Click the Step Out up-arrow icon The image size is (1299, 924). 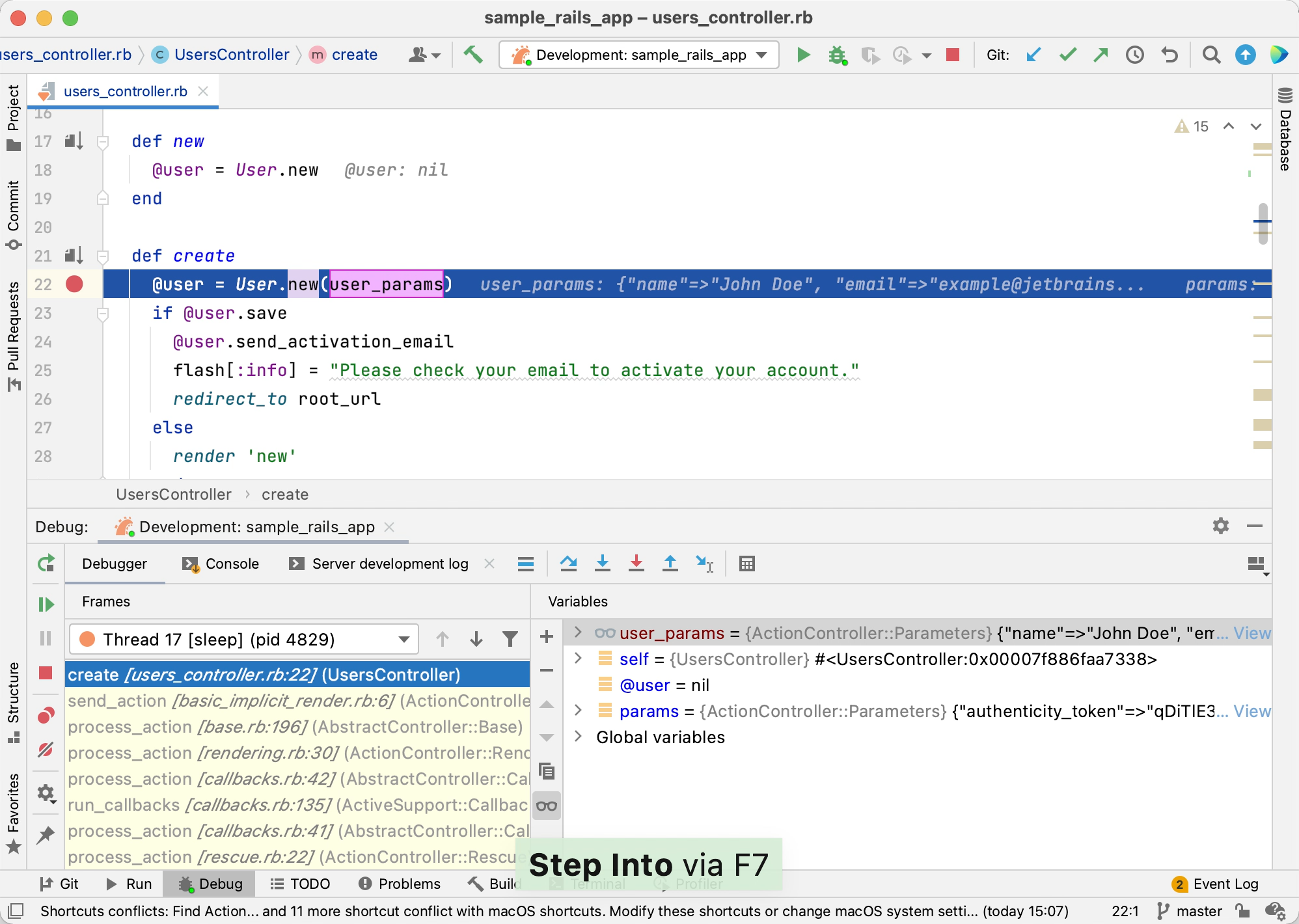pyautogui.click(x=670, y=564)
